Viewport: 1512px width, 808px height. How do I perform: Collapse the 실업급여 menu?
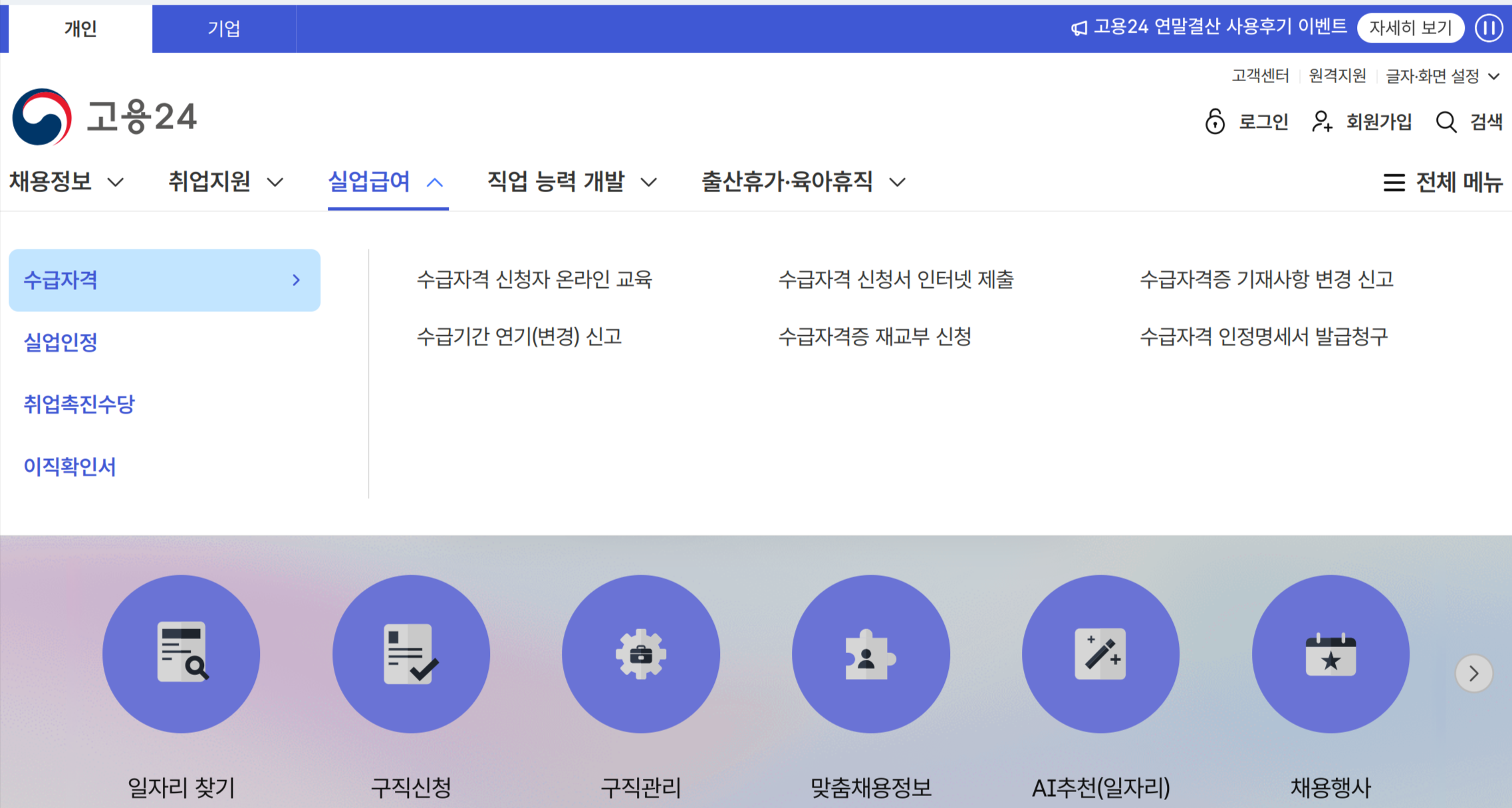pyautogui.click(x=386, y=182)
